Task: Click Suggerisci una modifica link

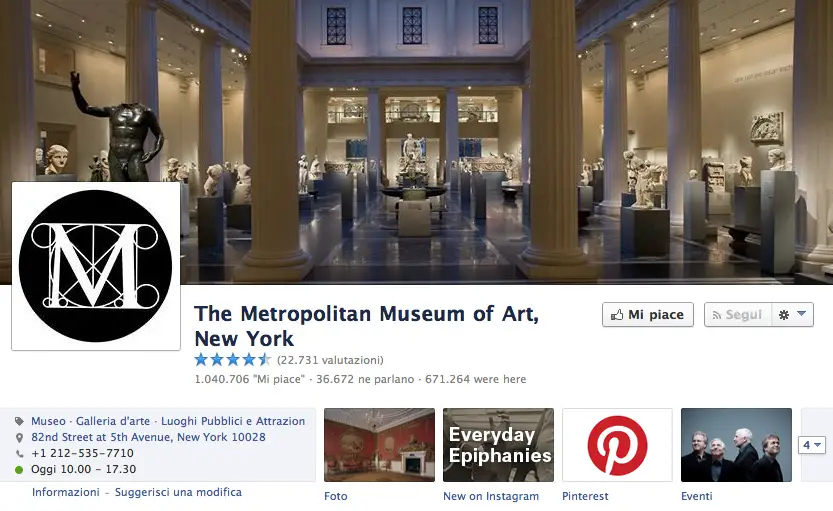Action: [178, 492]
